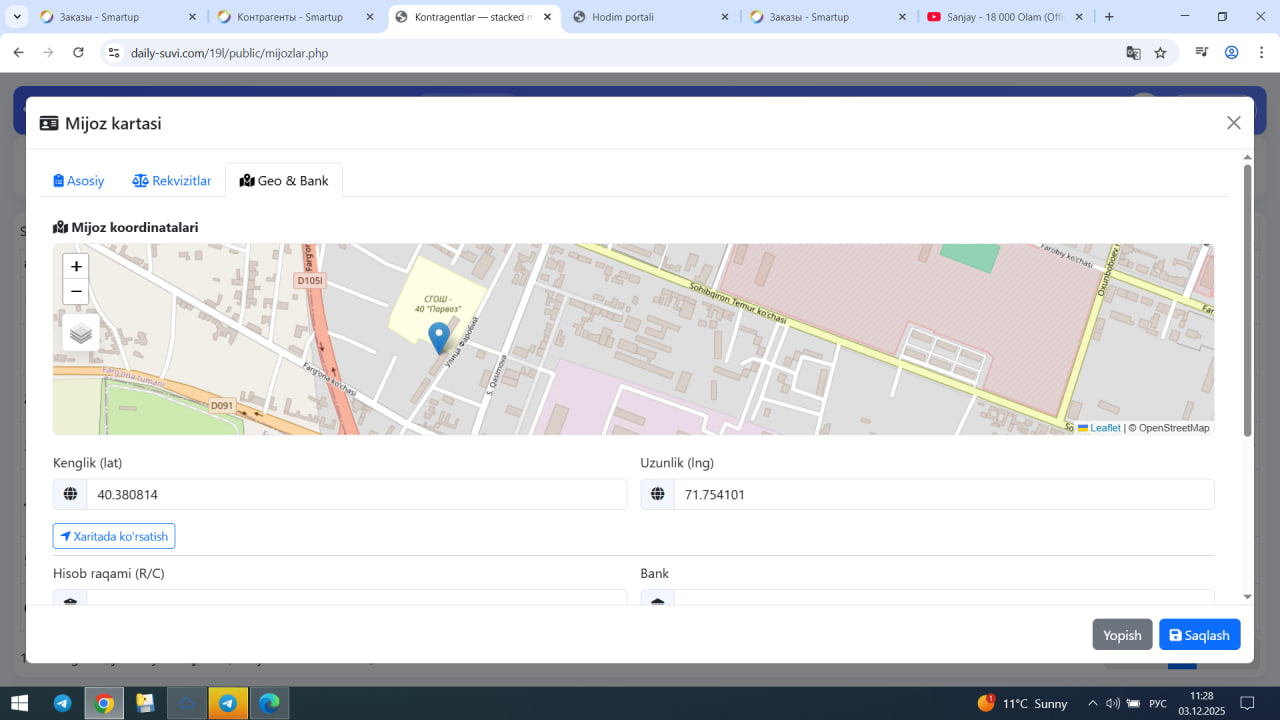Close the Mijoz kartasi dialog with X
The image size is (1280, 720).
[x=1233, y=123]
